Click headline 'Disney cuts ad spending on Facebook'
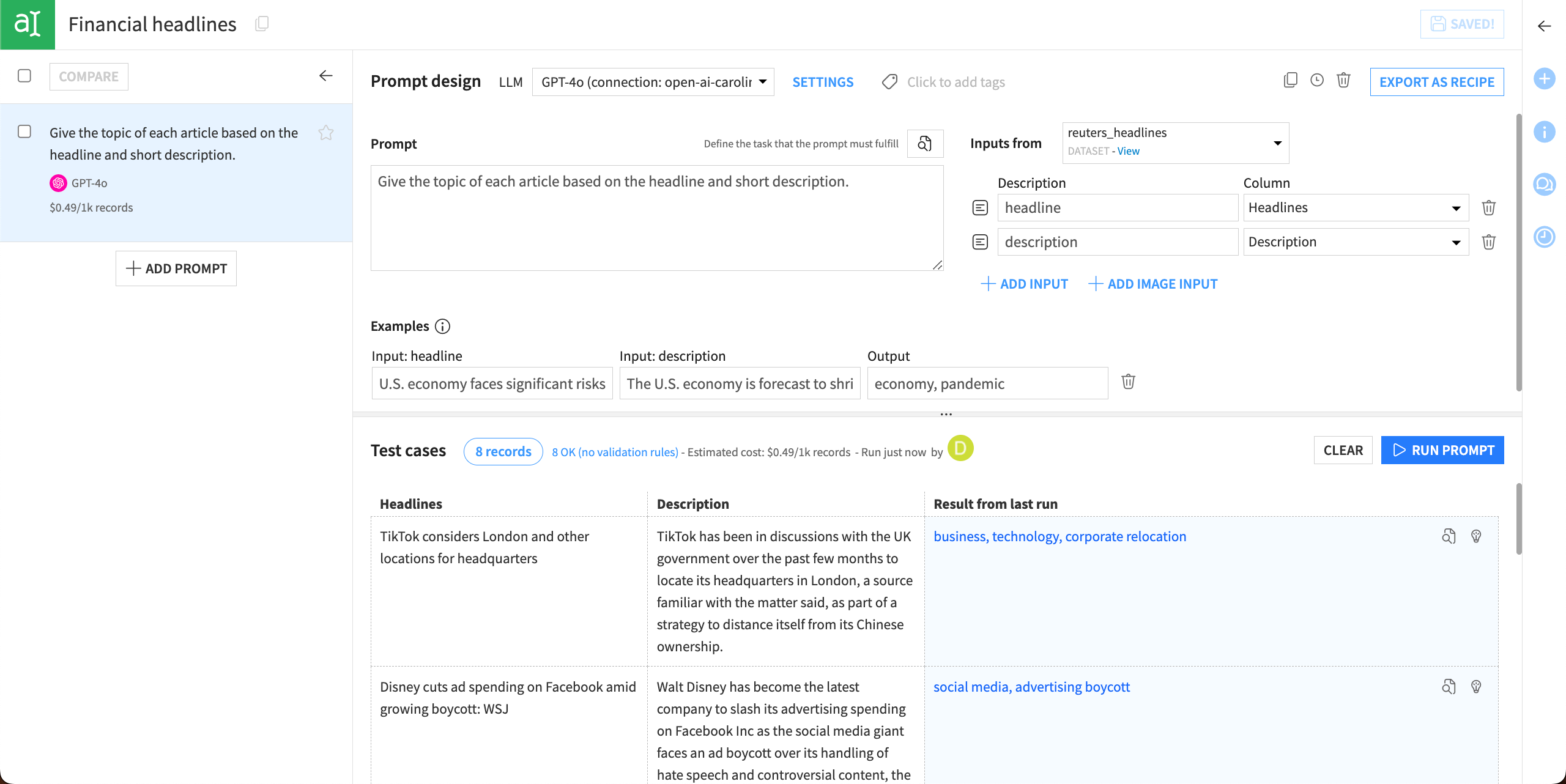1566x784 pixels. (508, 698)
